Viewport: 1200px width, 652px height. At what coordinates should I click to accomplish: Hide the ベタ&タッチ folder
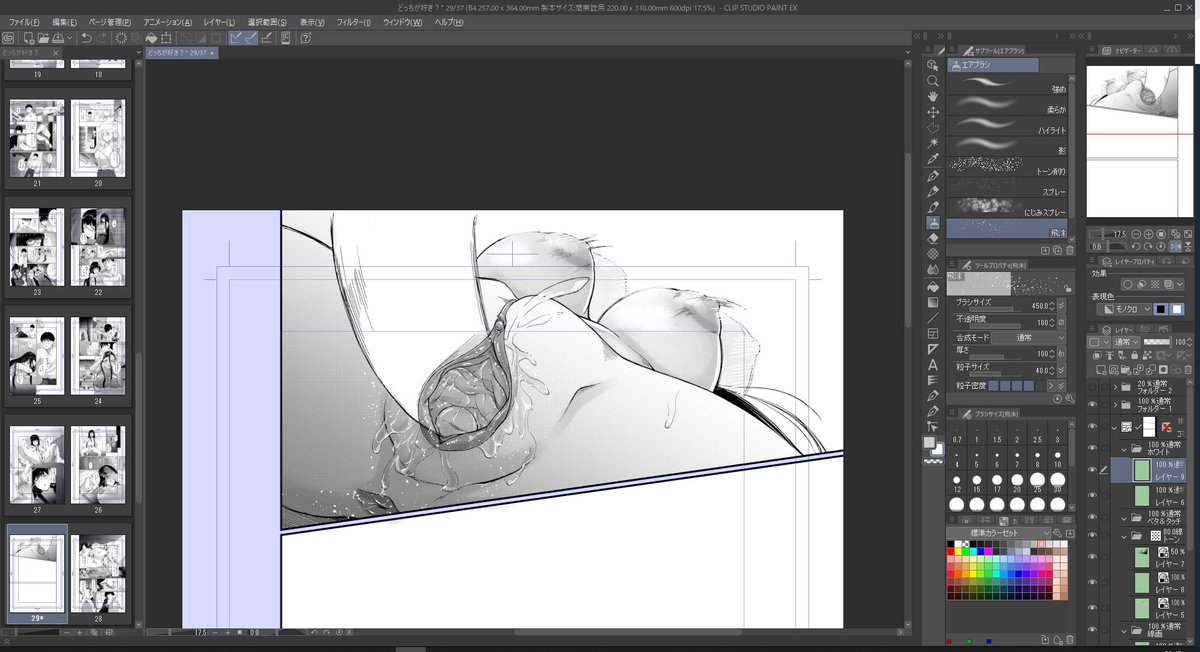[1092, 518]
